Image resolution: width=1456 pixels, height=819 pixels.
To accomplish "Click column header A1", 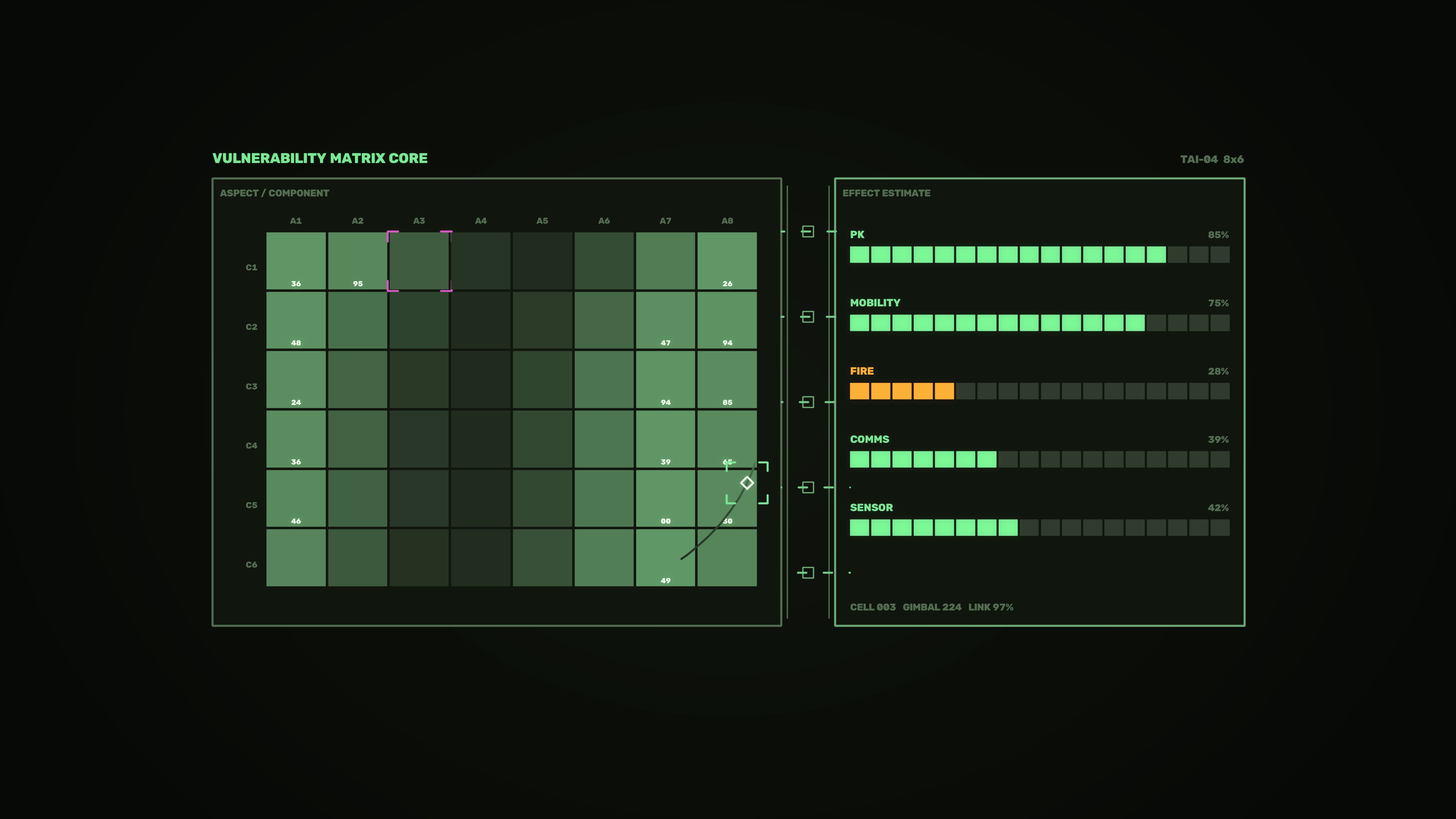I will point(296,220).
